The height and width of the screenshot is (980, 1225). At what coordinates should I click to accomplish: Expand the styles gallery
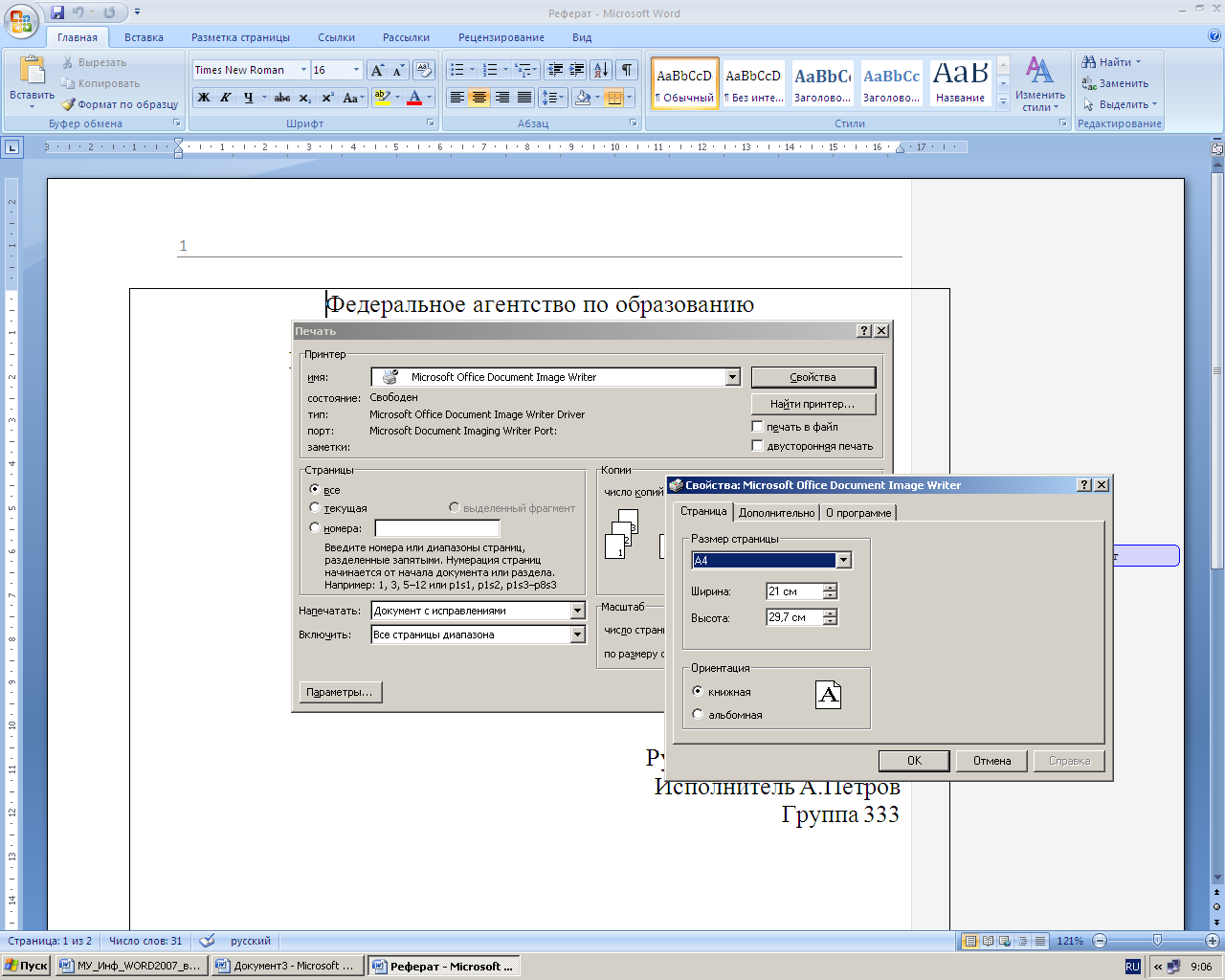(1003, 100)
